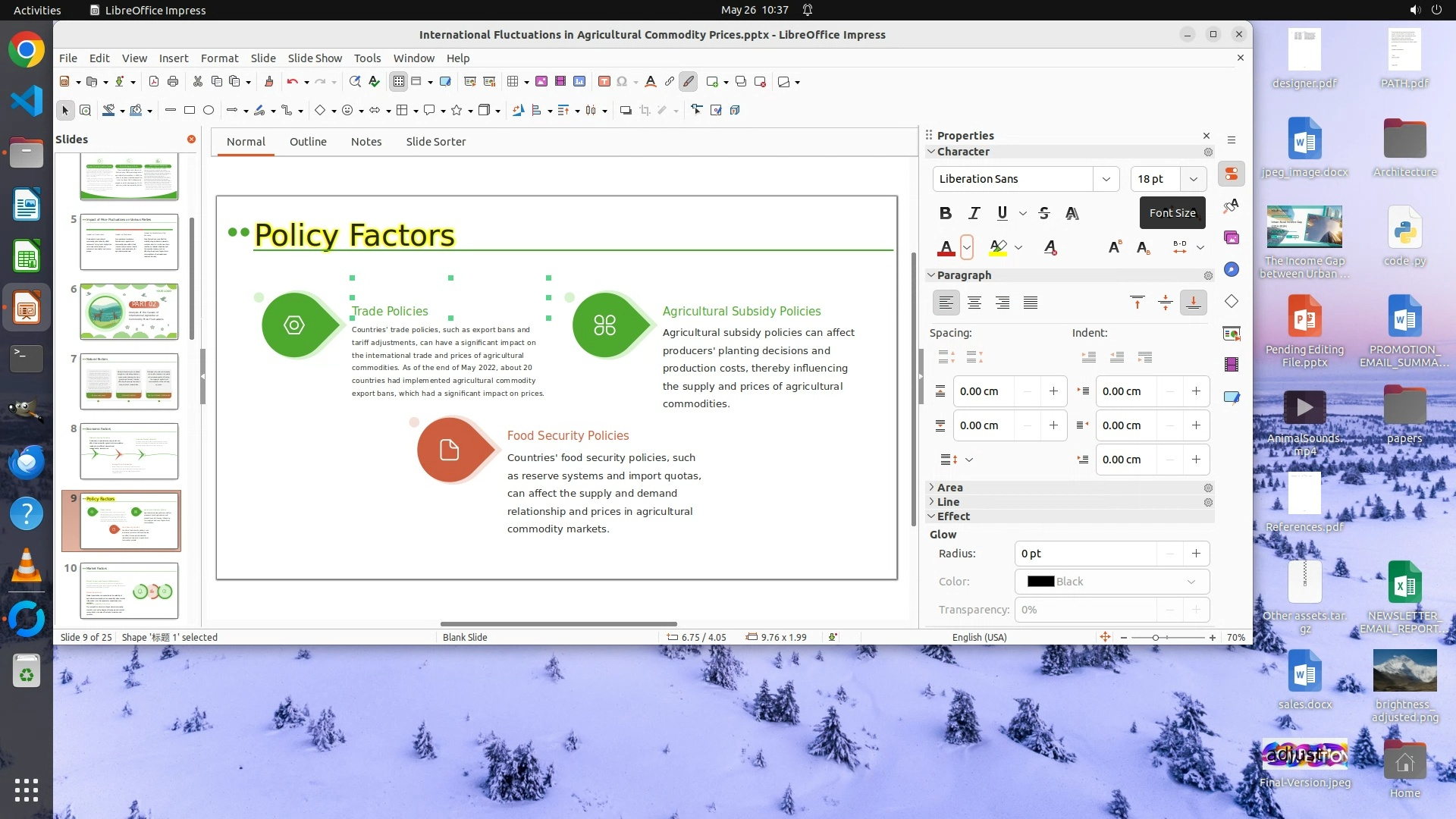1456x819 pixels.
Task: Select slide 7 thumbnail
Action: tap(129, 381)
